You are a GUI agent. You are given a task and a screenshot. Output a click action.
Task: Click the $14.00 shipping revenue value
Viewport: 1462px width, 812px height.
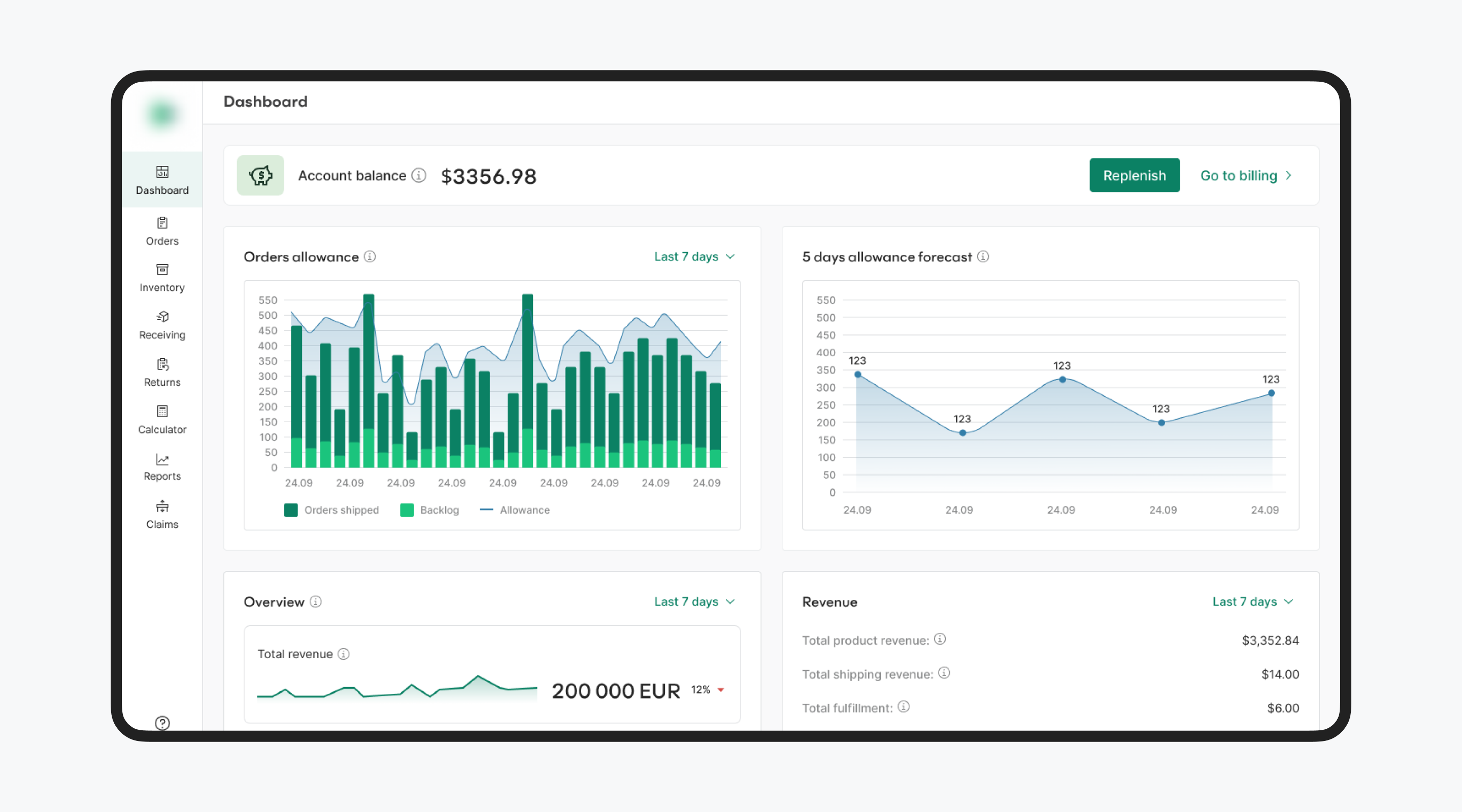click(1280, 674)
